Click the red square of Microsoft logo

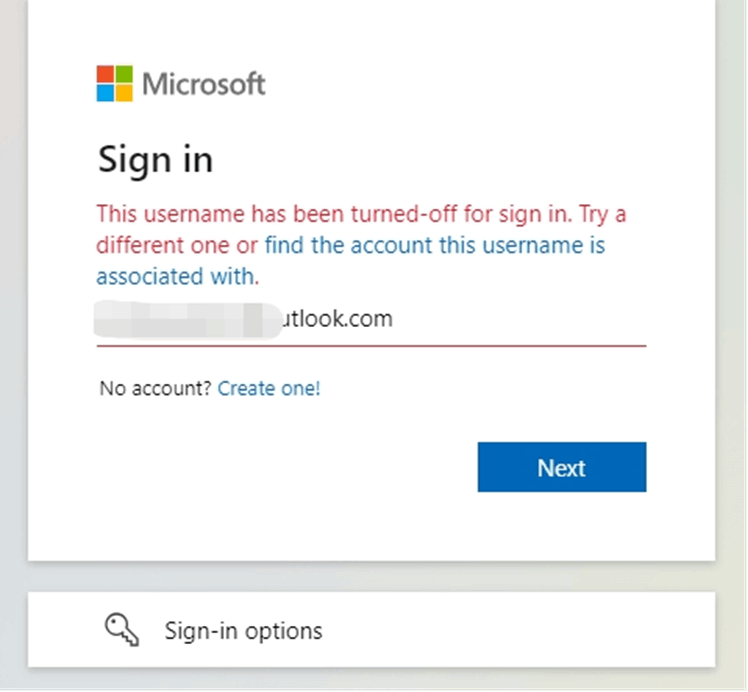pyautogui.click(x=105, y=74)
